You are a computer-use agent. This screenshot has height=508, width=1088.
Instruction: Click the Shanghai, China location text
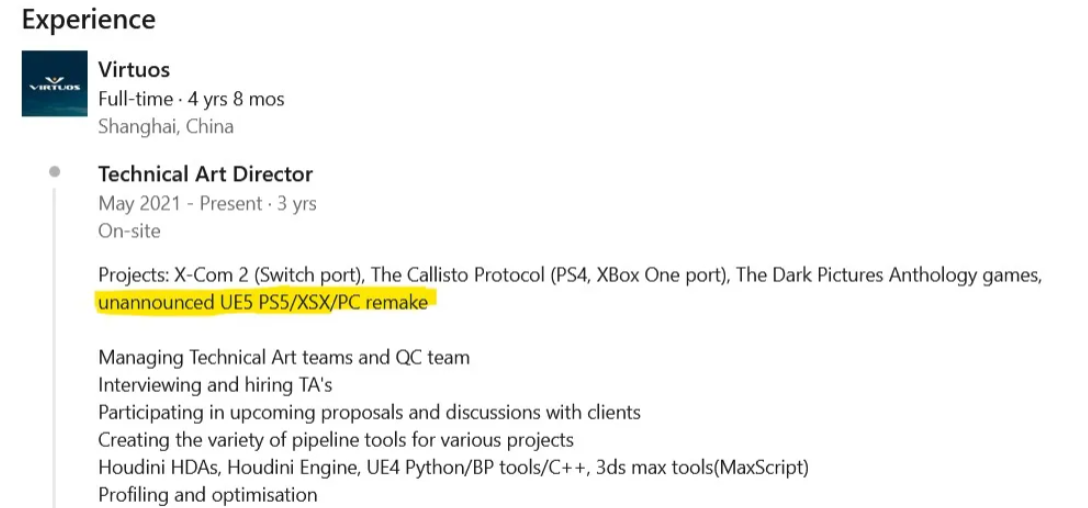(166, 126)
